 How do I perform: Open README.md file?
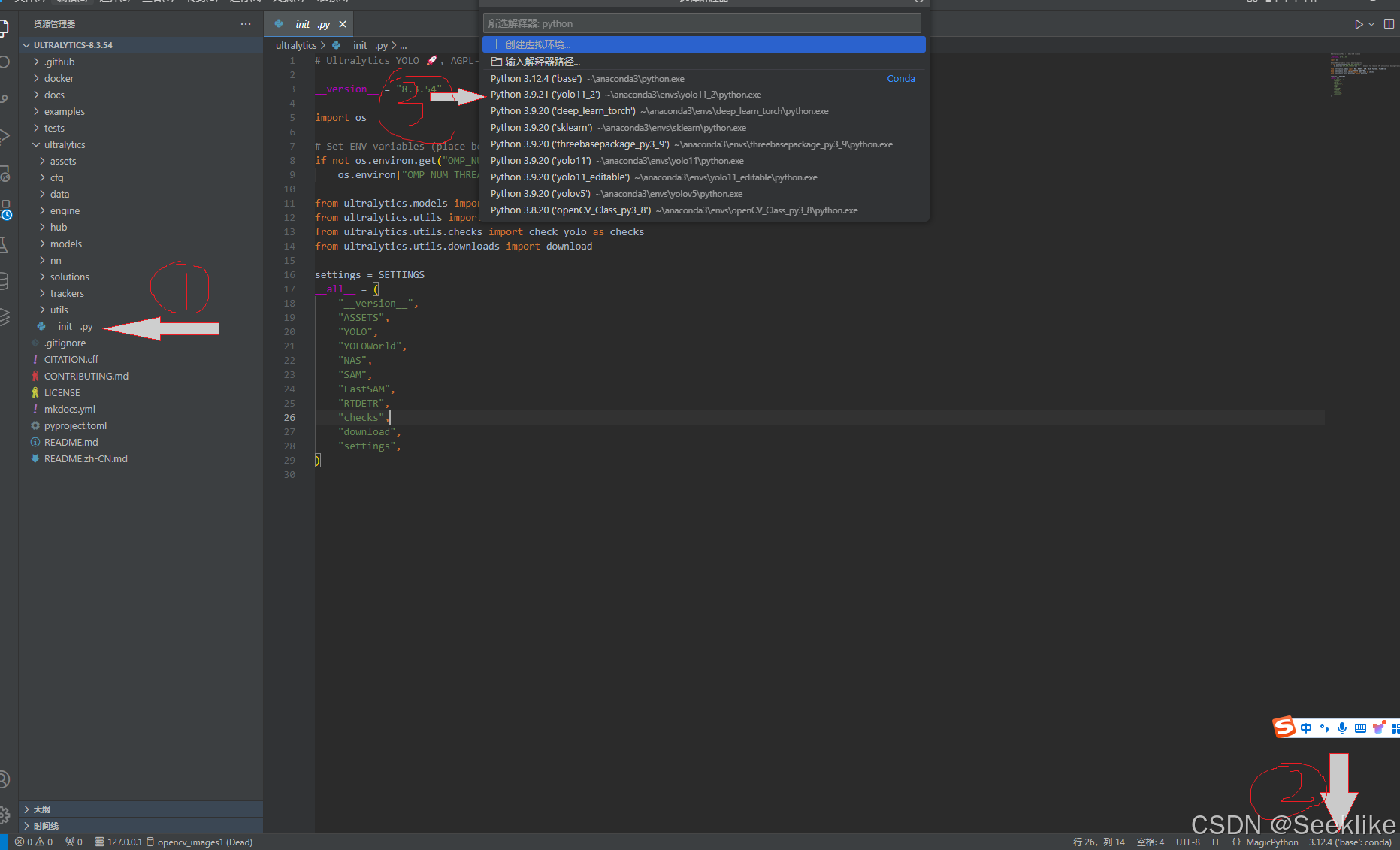(x=141, y=442)
